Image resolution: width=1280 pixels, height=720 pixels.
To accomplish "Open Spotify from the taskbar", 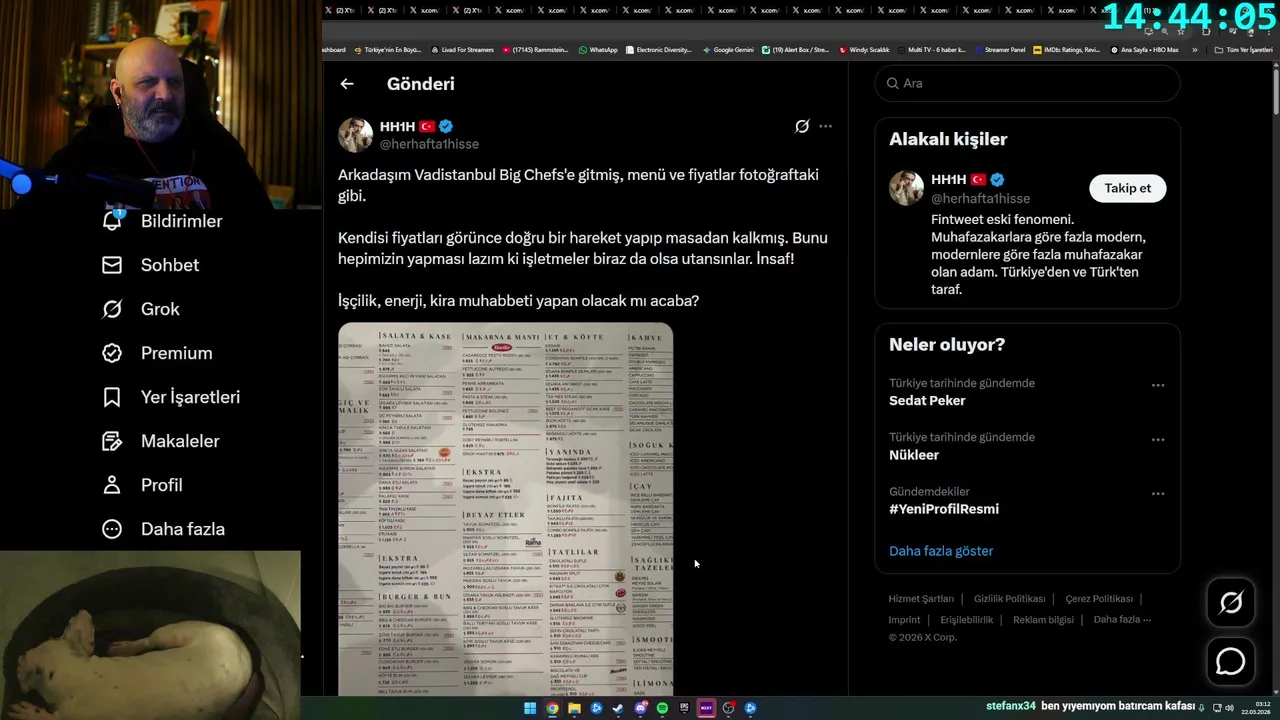I will point(662,708).
